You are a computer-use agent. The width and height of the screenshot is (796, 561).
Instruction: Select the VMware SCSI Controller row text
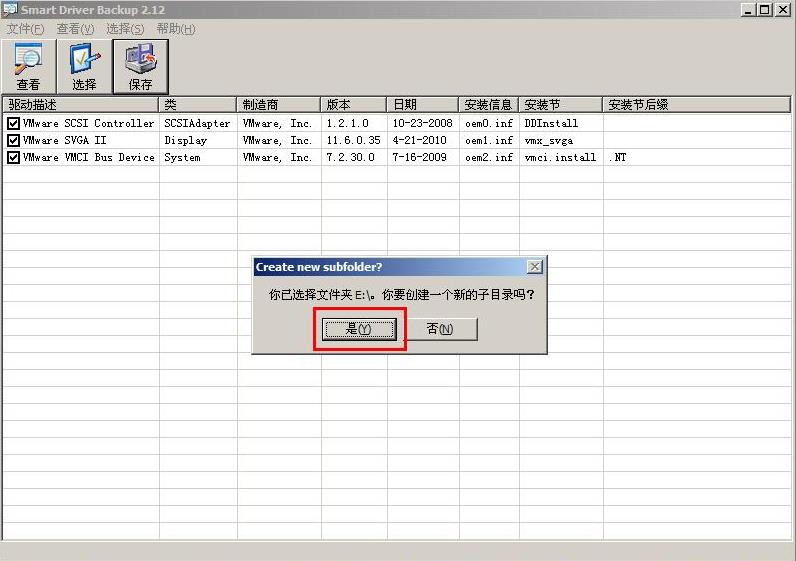[88, 123]
